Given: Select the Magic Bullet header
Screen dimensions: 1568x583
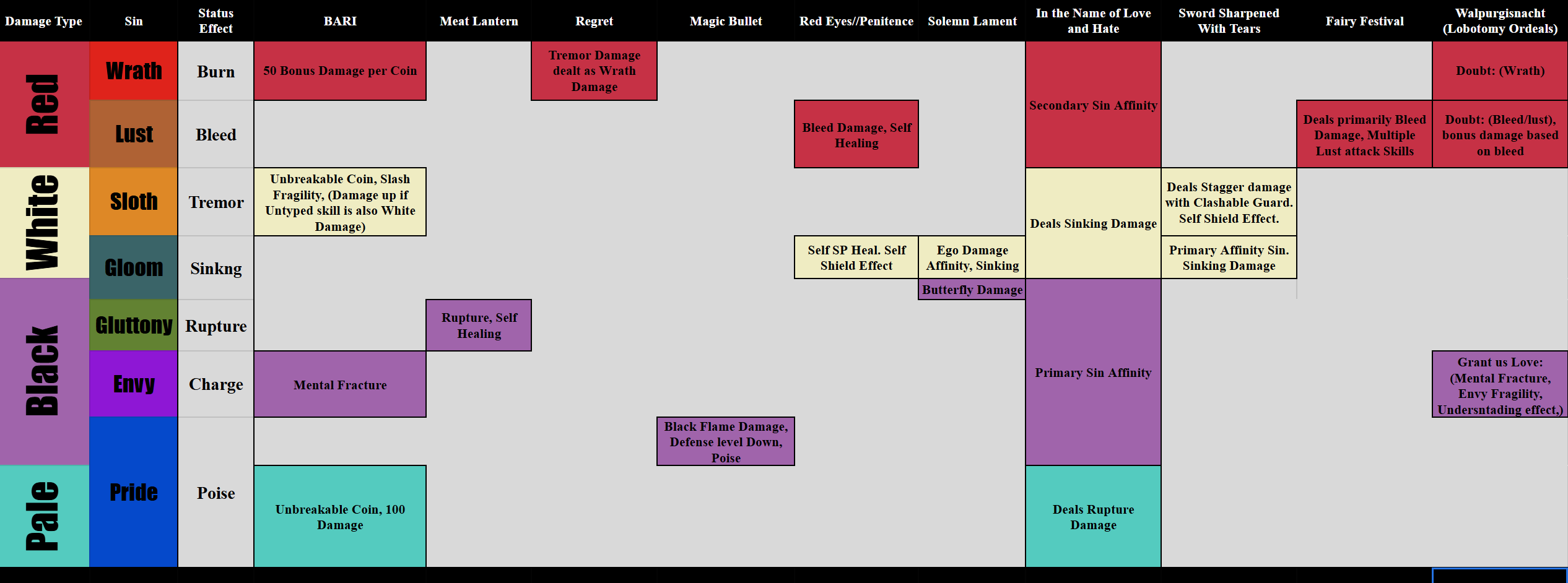Looking at the screenshot, I should click(x=726, y=21).
